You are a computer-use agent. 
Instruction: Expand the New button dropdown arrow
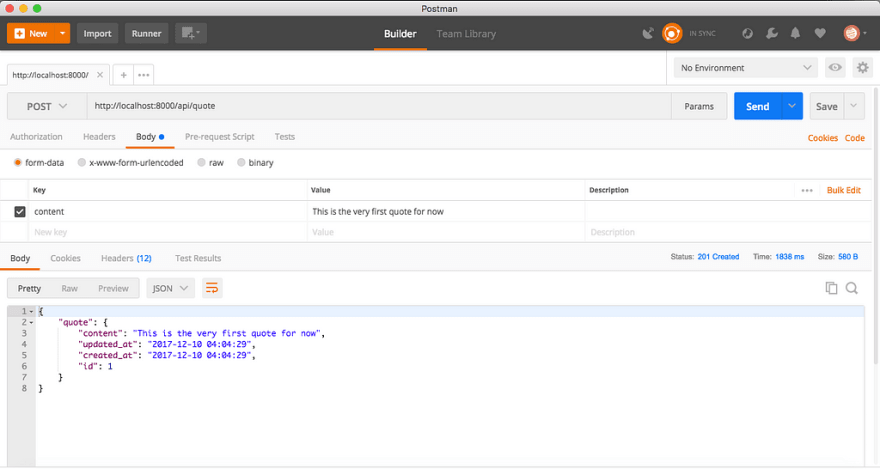point(62,34)
